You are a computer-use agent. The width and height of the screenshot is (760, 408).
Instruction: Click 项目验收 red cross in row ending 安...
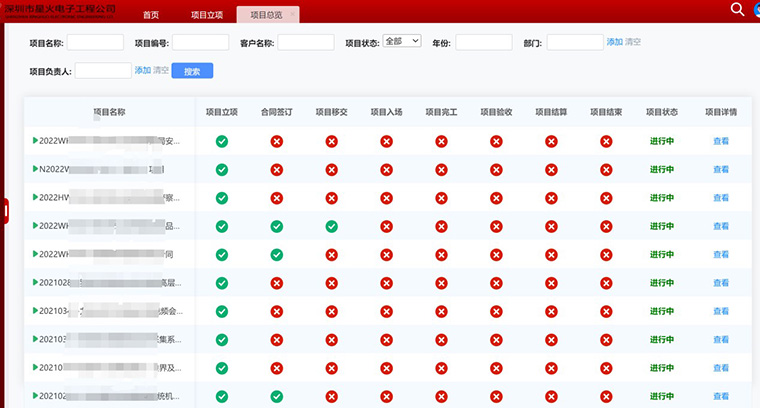(496, 141)
